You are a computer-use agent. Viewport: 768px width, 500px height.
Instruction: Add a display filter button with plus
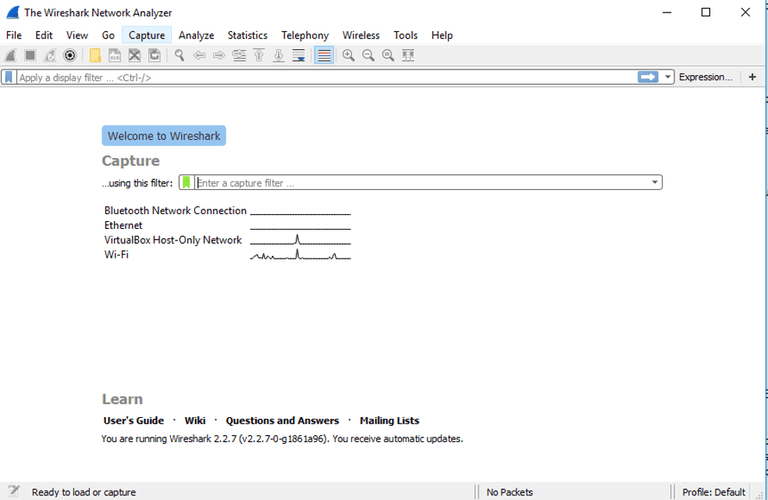click(752, 77)
